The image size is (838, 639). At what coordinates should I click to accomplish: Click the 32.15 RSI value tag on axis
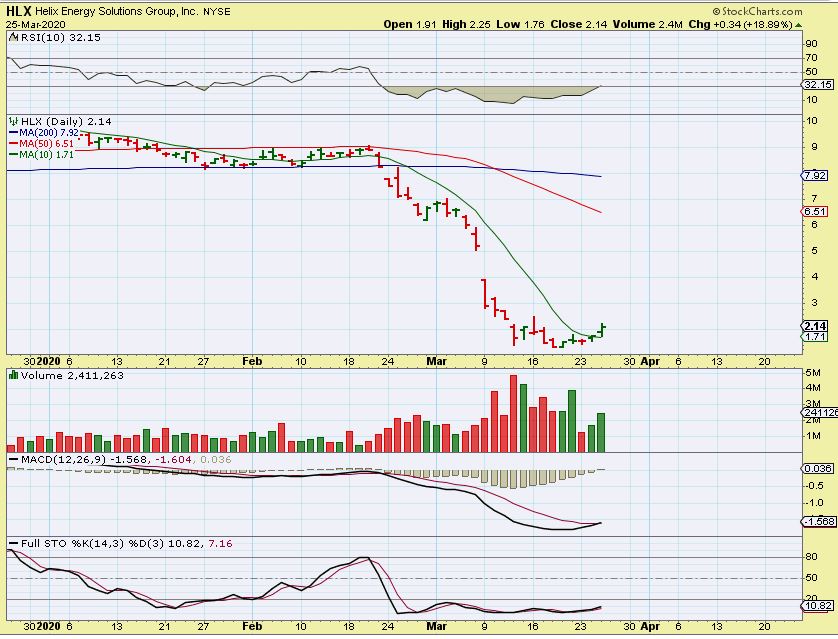tap(818, 85)
